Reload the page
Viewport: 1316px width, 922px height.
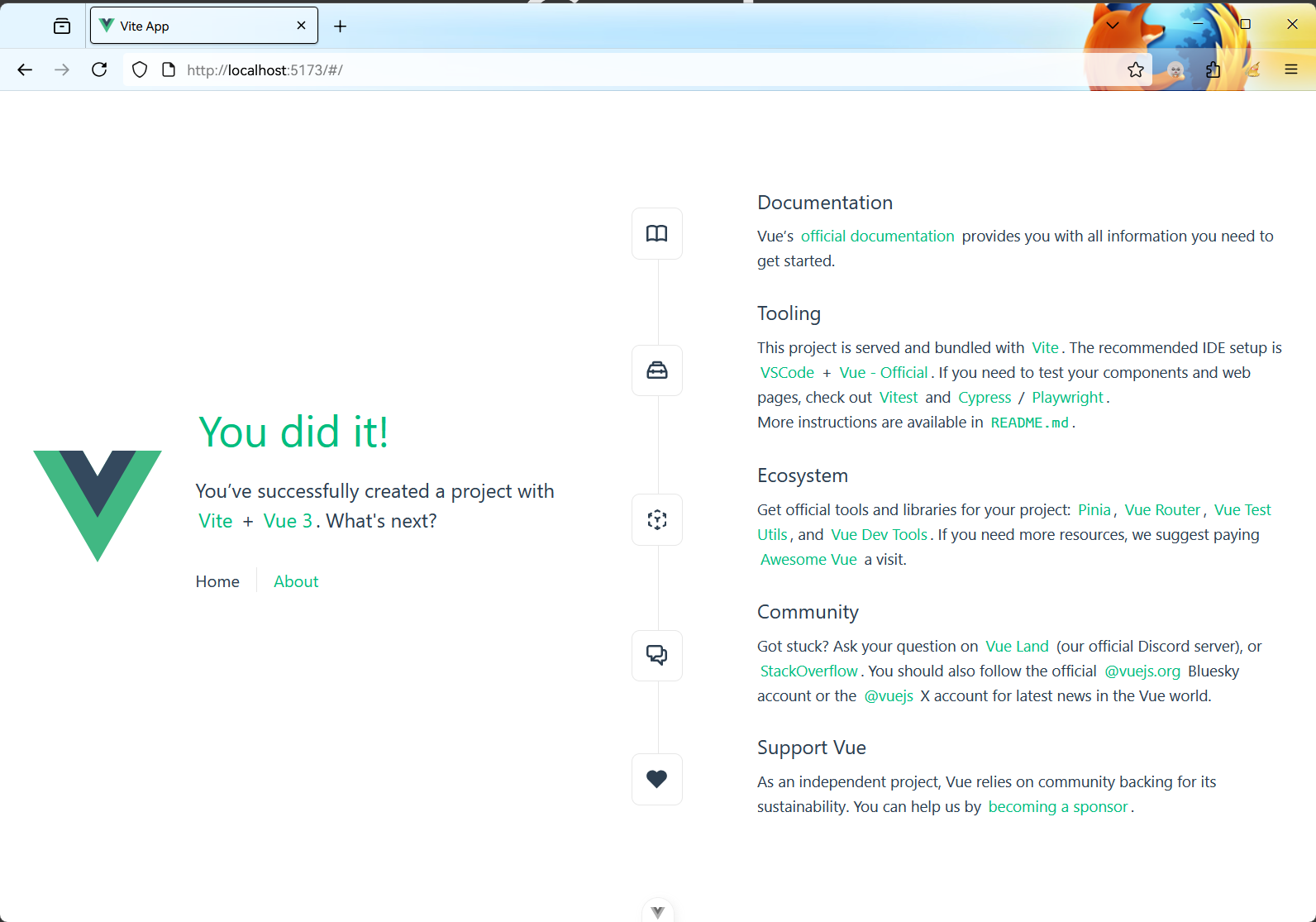point(99,69)
